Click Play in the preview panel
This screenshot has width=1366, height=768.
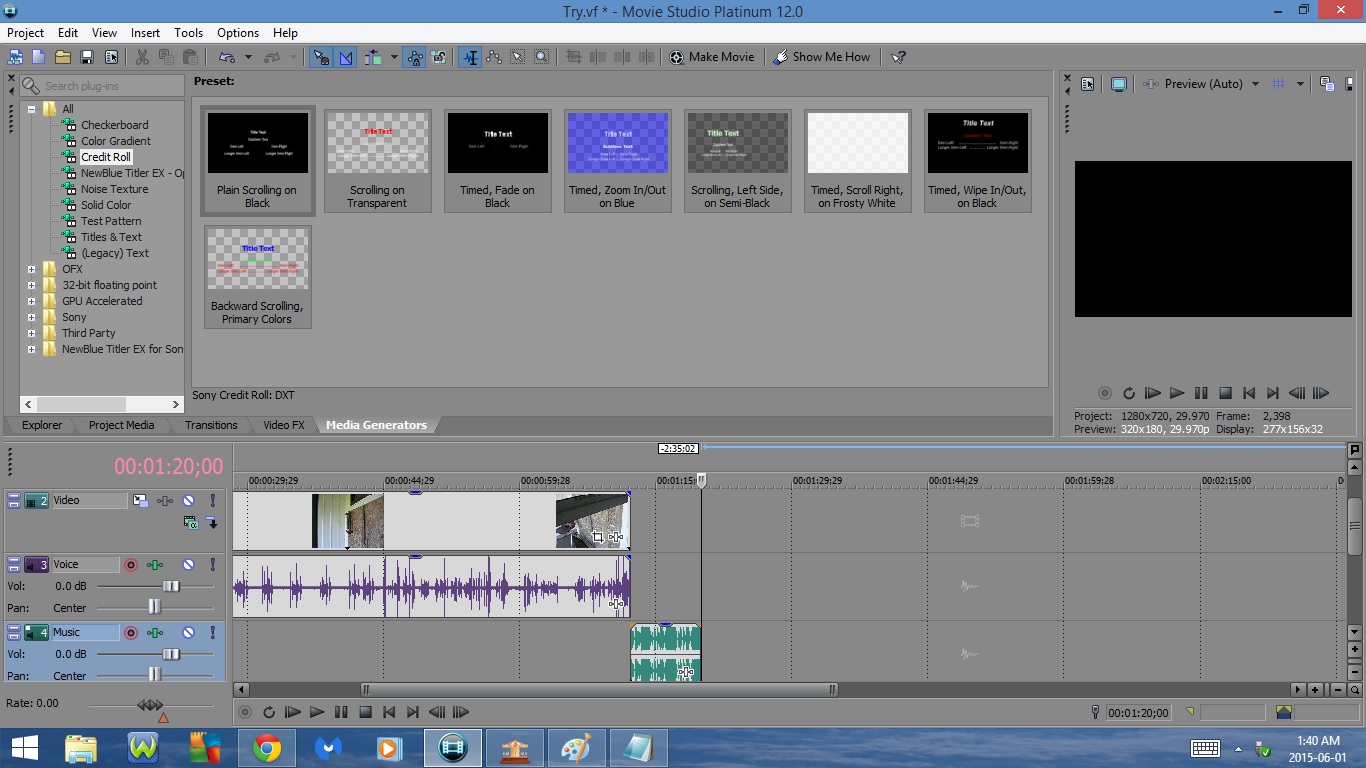pyautogui.click(x=1177, y=394)
